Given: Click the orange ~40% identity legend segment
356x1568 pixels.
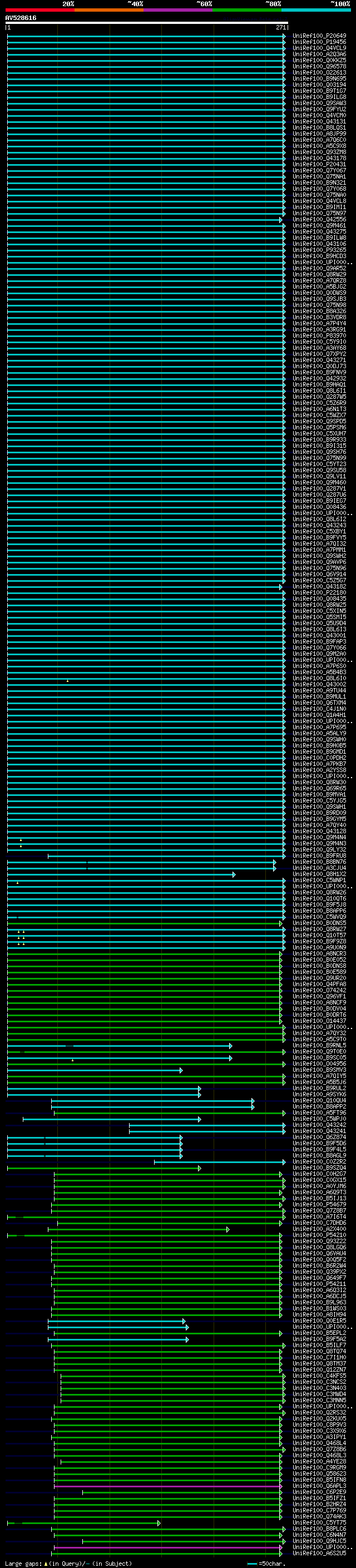Looking at the screenshot, I should pos(109,10).
